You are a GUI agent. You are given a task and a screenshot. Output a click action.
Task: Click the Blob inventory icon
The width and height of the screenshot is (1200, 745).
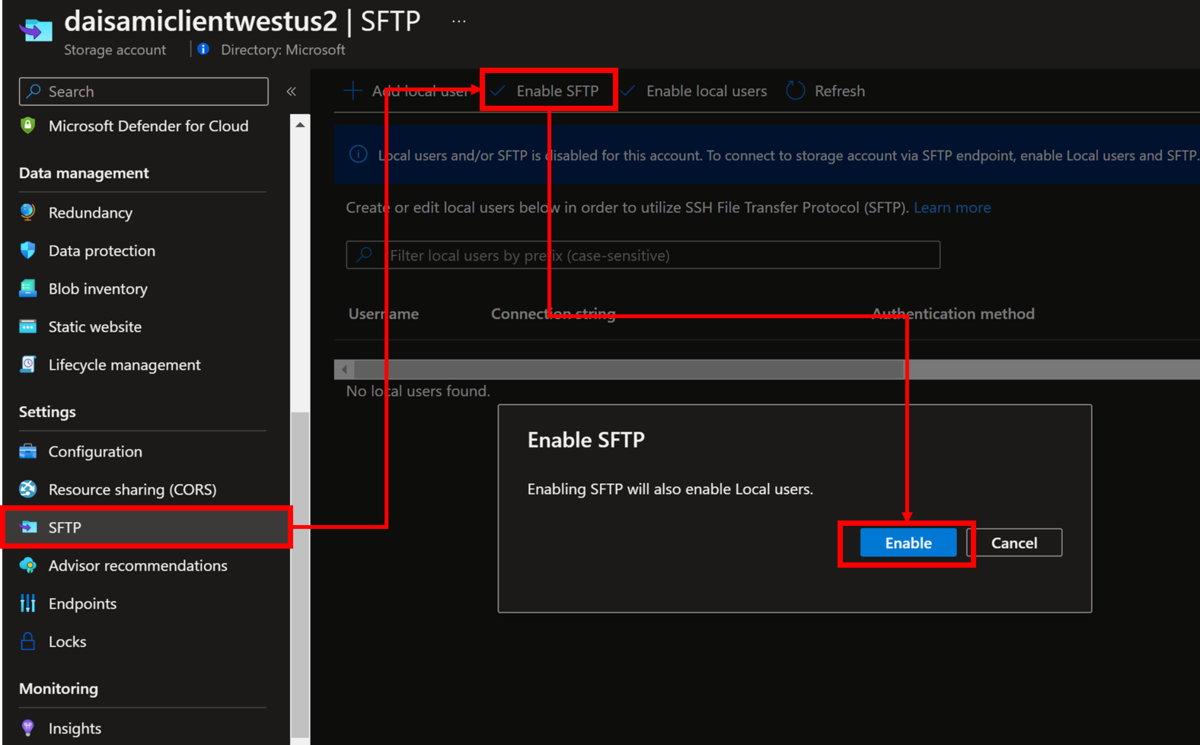(x=28, y=288)
